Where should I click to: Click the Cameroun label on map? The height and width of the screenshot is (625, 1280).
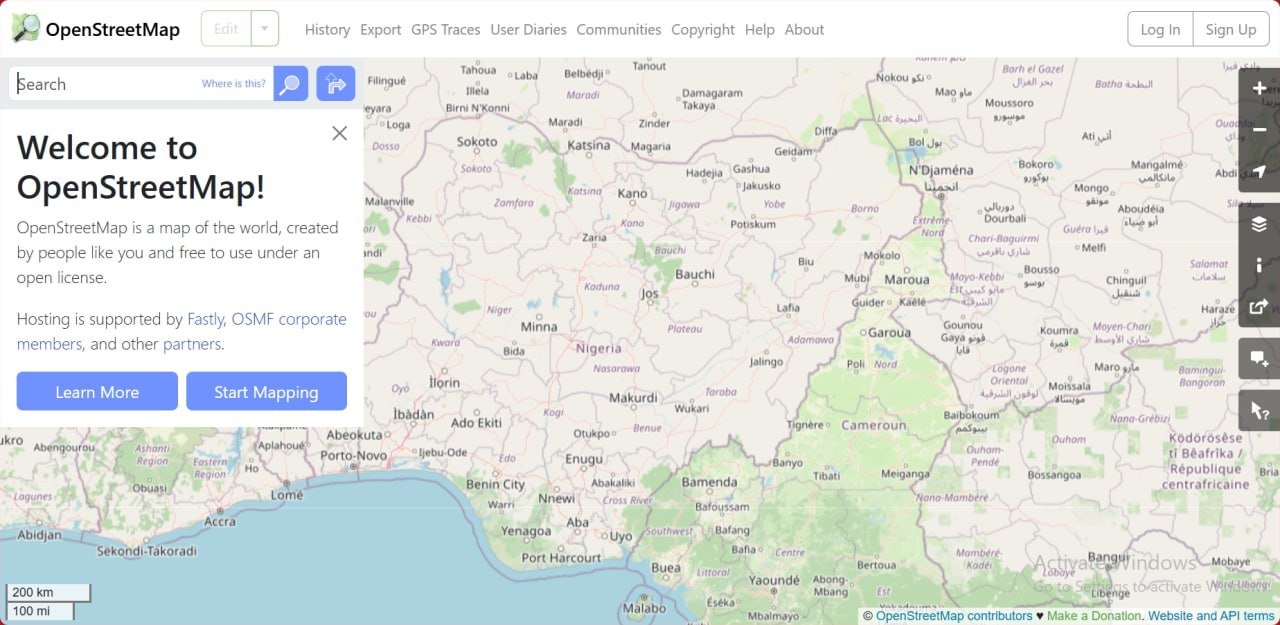874,425
